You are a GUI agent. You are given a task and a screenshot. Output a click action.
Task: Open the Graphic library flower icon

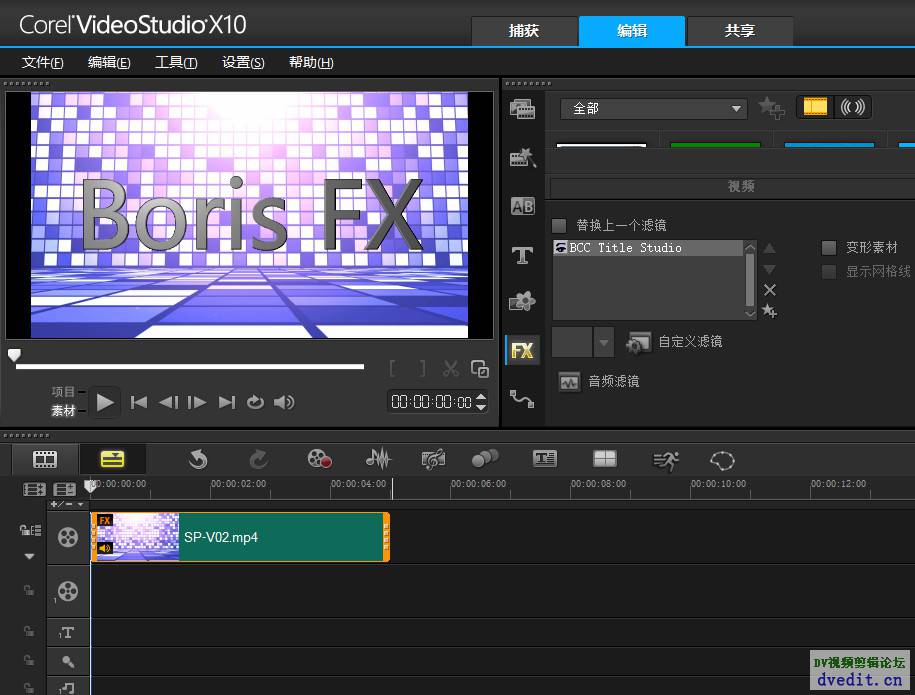click(x=522, y=301)
